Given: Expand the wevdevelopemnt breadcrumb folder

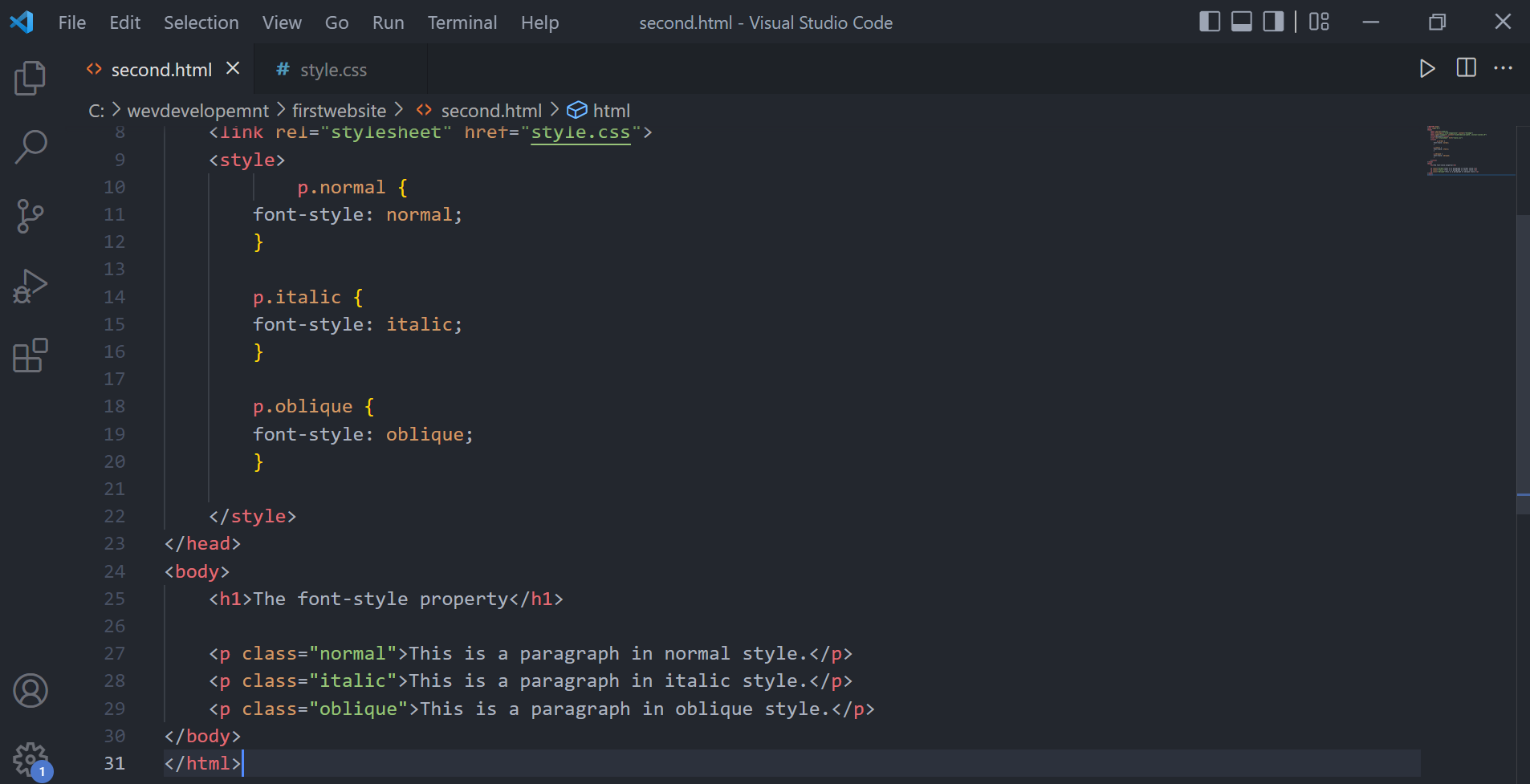Looking at the screenshot, I should click(198, 111).
